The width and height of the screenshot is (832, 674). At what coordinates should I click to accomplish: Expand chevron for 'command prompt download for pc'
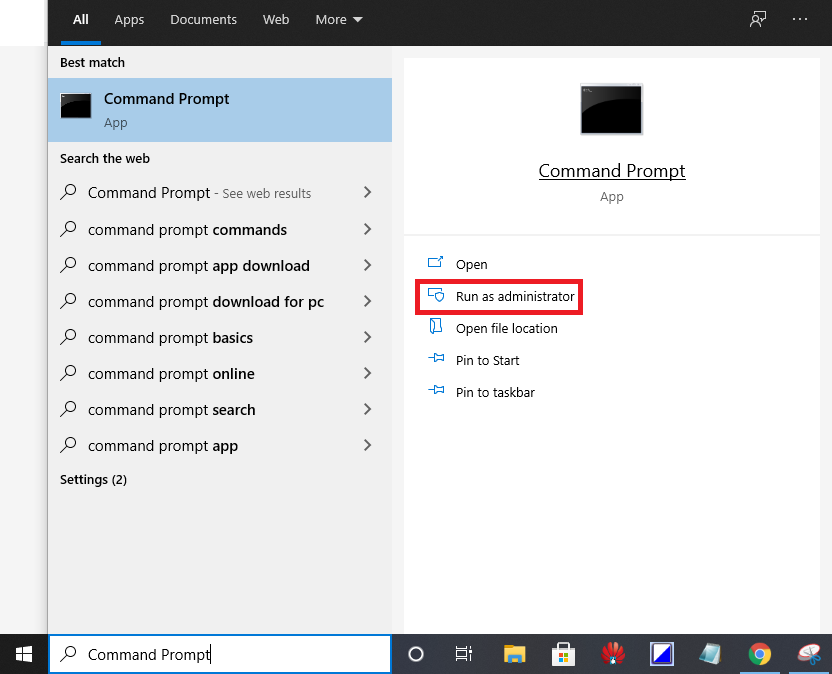click(367, 301)
